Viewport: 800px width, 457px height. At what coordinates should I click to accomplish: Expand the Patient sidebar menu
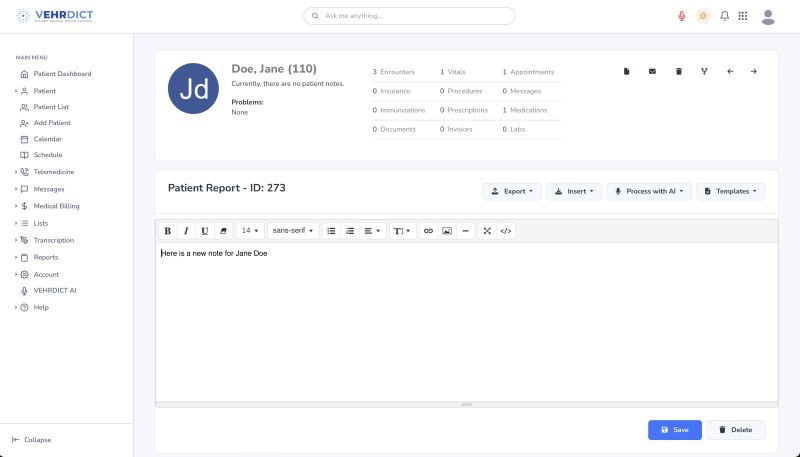[x=45, y=91]
